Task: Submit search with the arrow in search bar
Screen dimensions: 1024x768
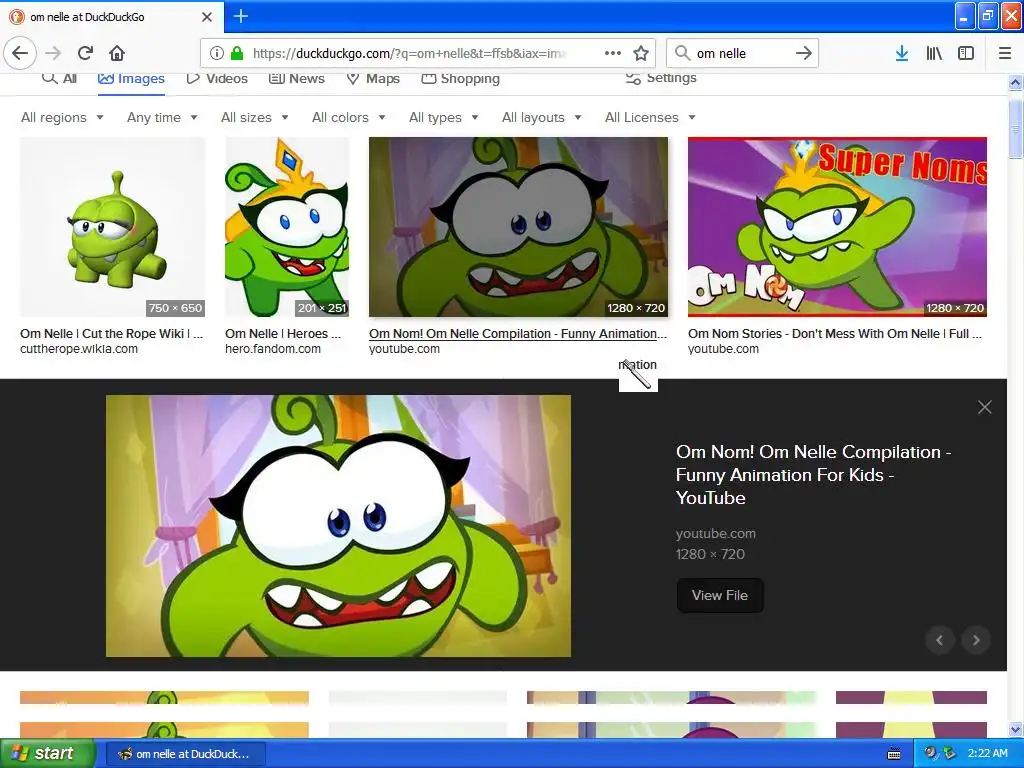Action: click(x=804, y=53)
